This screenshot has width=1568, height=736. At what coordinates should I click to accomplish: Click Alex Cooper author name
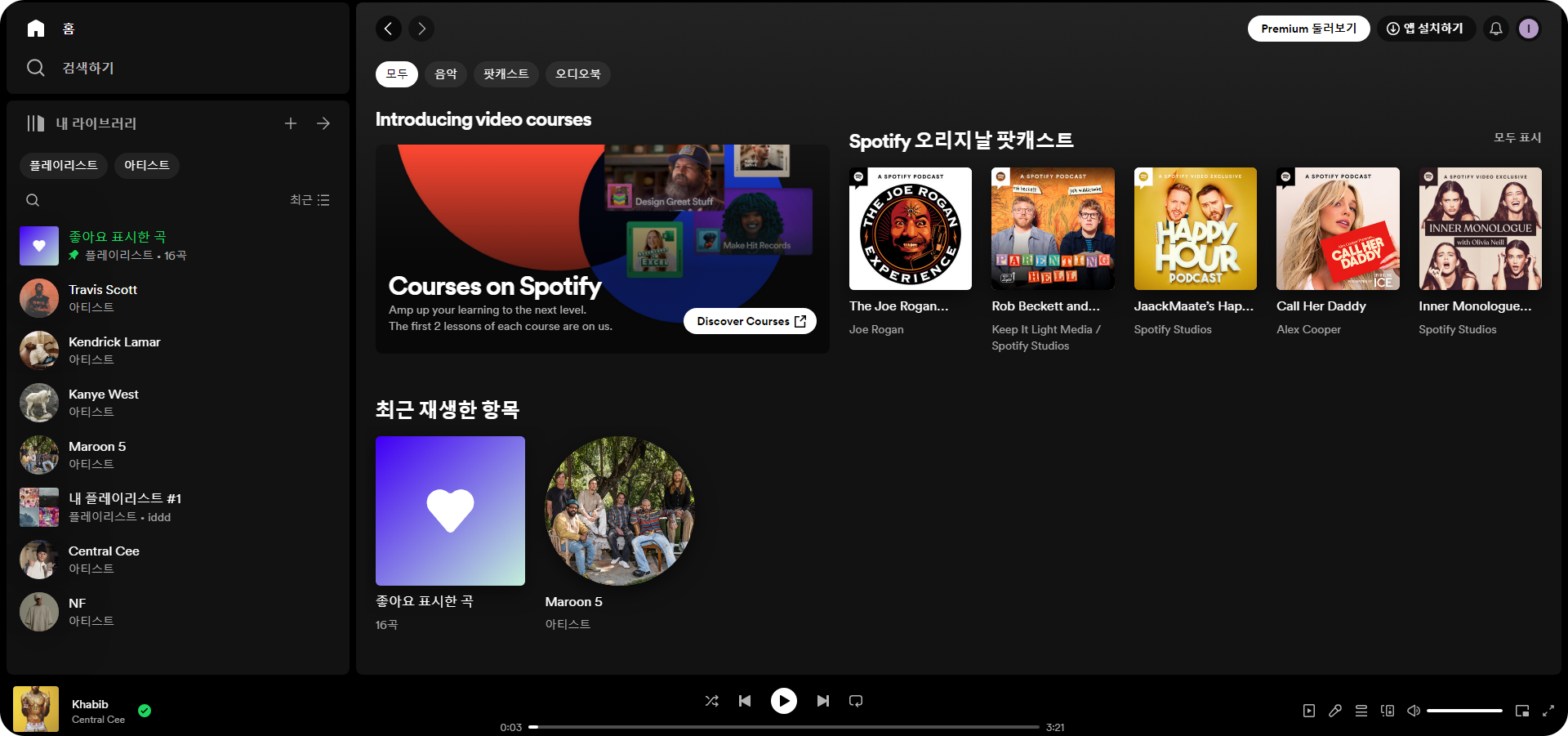pos(1308,329)
